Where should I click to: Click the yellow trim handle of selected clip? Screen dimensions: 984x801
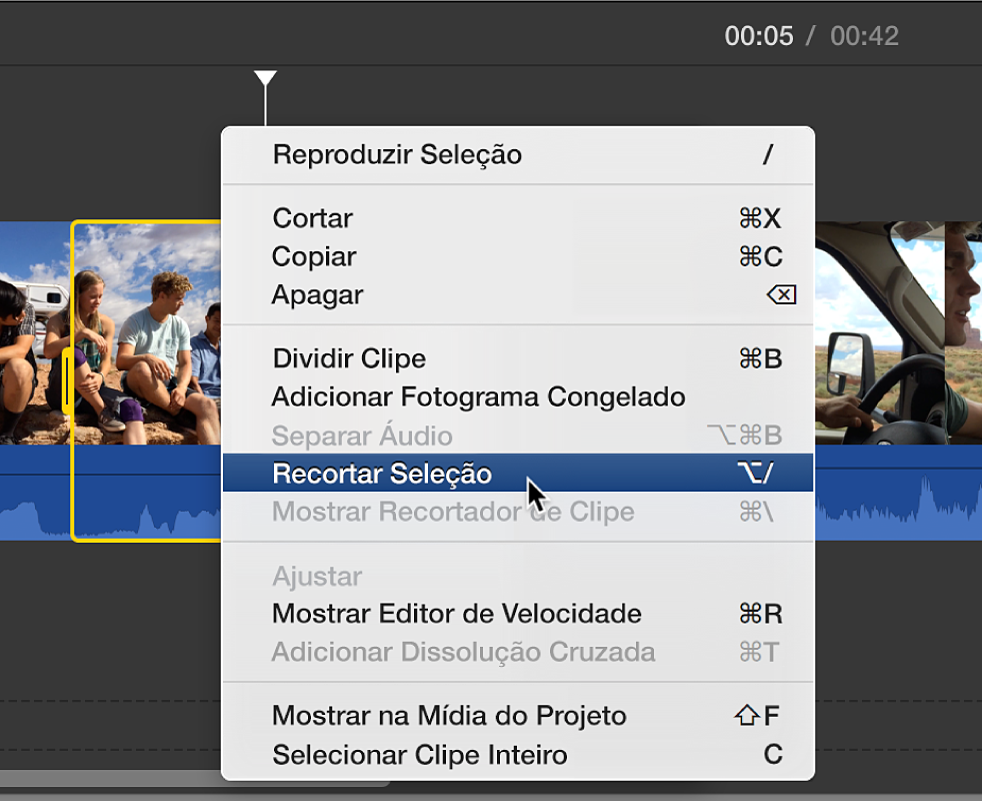coord(67,380)
